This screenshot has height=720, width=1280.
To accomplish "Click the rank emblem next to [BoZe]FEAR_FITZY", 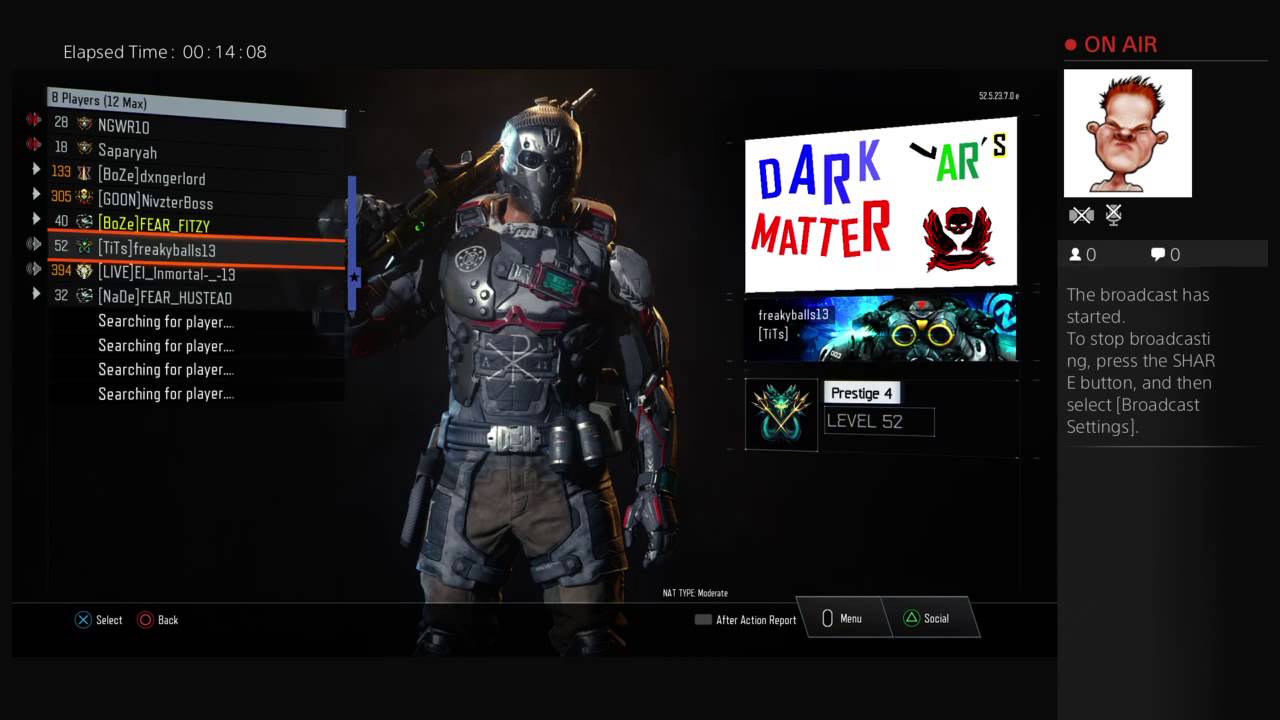I will 85,222.
